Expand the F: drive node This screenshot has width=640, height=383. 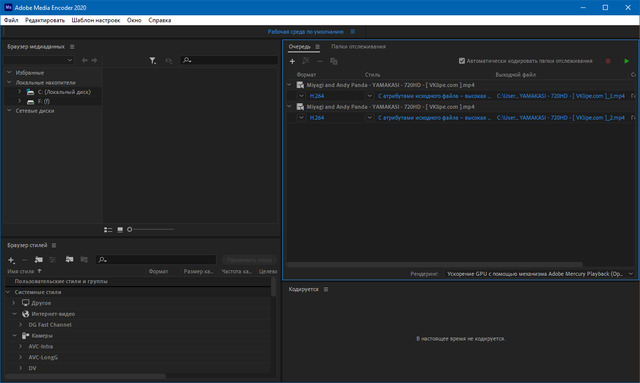click(19, 101)
